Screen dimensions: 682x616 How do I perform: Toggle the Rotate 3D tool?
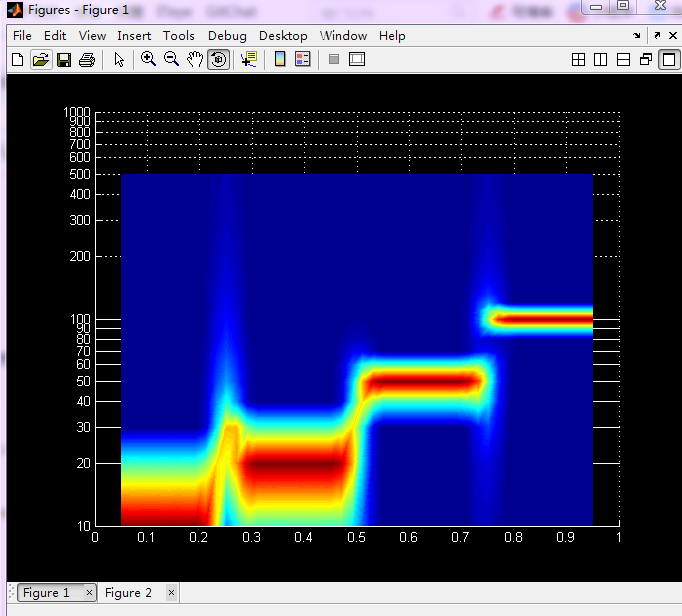click(218, 60)
